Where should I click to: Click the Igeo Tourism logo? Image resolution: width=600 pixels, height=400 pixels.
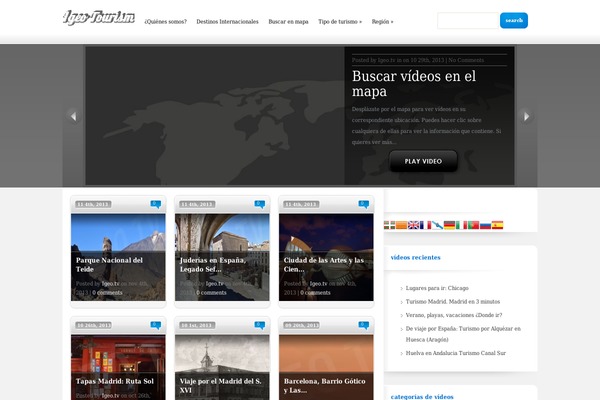(x=99, y=18)
